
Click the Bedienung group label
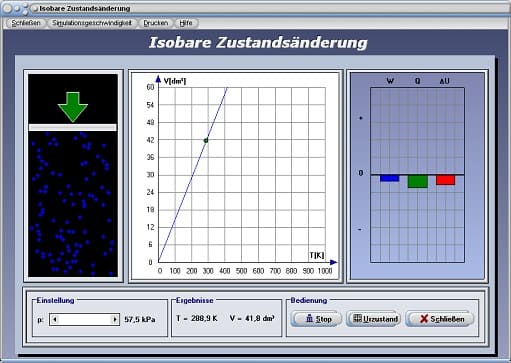(309, 300)
